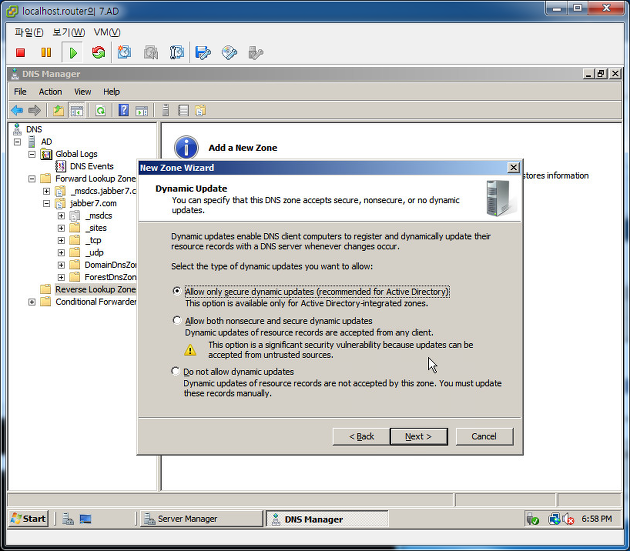The image size is (630, 551).
Task: Collapse the jabber7.com zone
Action: coord(46,204)
